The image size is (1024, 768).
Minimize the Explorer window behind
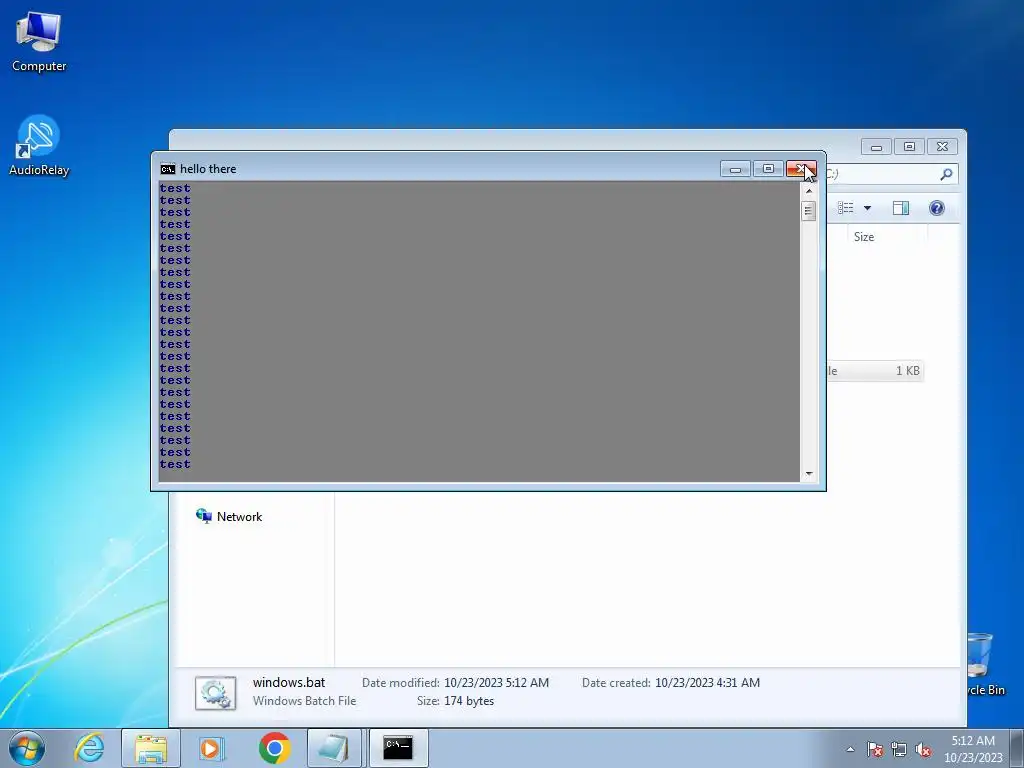pos(876,147)
